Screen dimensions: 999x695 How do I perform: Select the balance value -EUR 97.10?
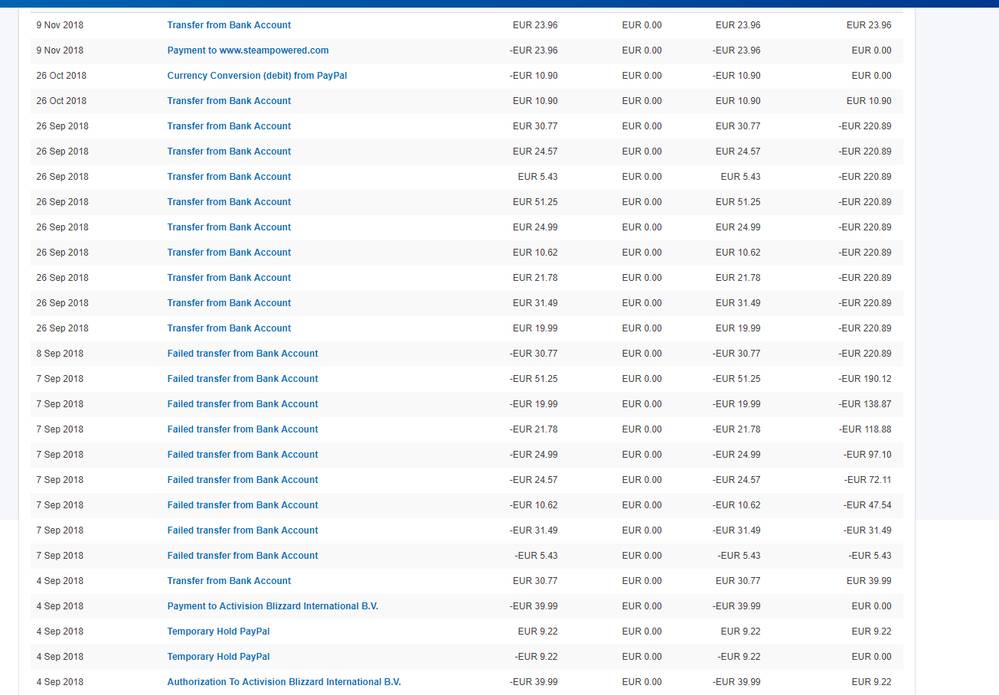click(x=867, y=454)
